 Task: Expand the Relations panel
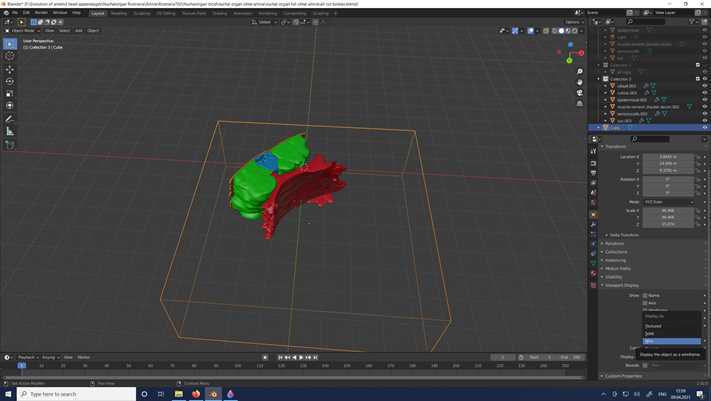pyautogui.click(x=614, y=244)
